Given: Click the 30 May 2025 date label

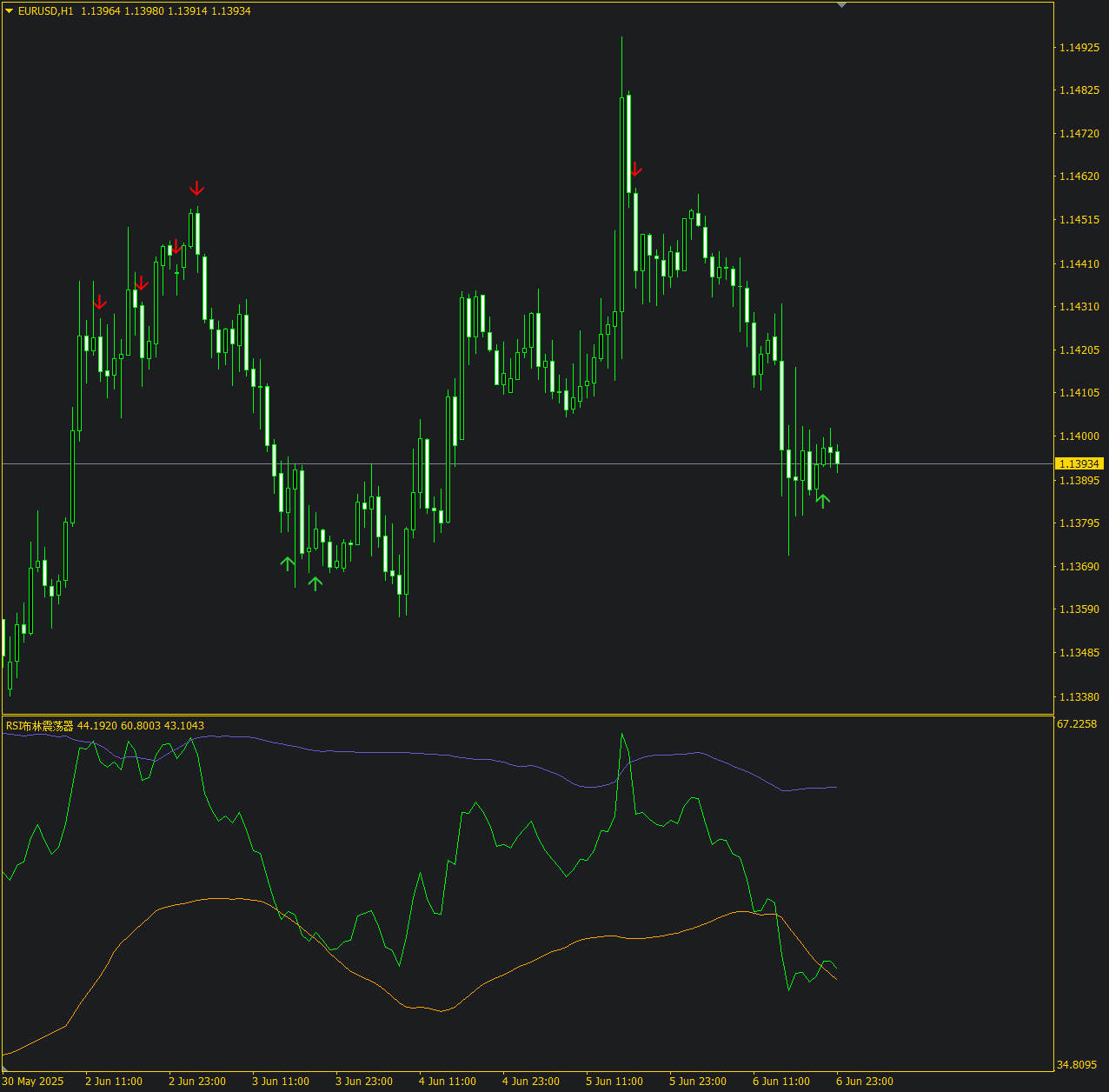Looking at the screenshot, I should (33, 1082).
